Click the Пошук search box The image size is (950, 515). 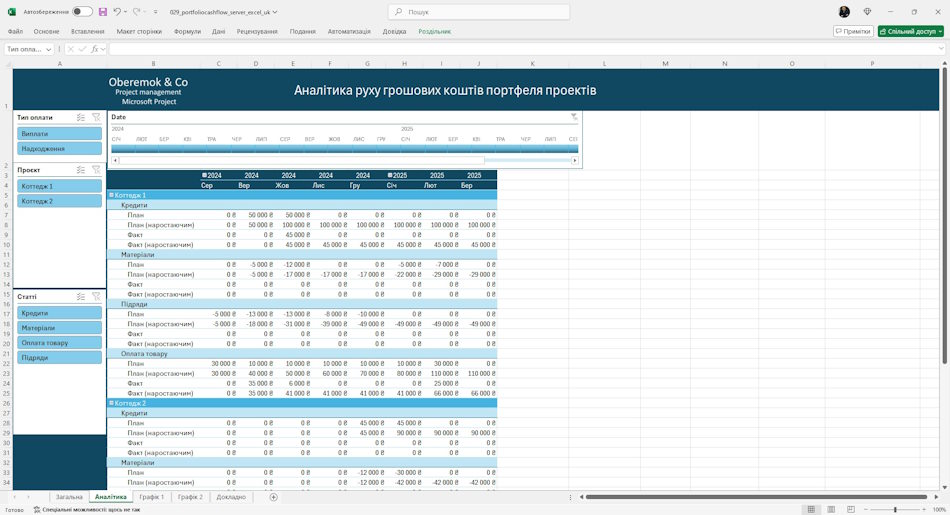pyautogui.click(x=479, y=12)
